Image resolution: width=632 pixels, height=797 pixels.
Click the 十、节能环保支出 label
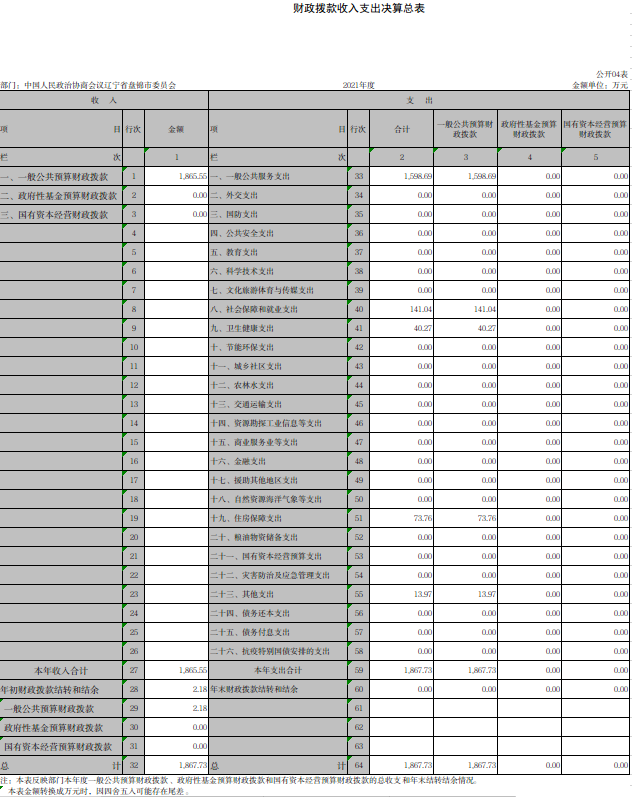tap(243, 347)
